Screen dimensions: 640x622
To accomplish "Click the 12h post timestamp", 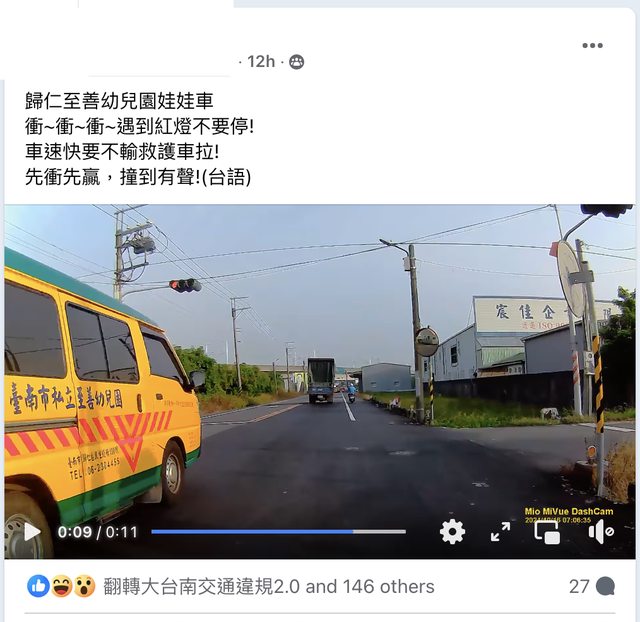I will point(261,62).
